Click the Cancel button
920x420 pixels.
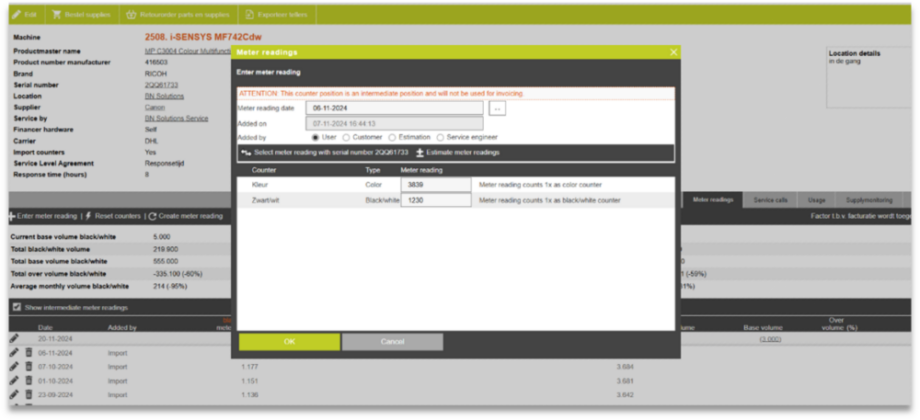(393, 342)
